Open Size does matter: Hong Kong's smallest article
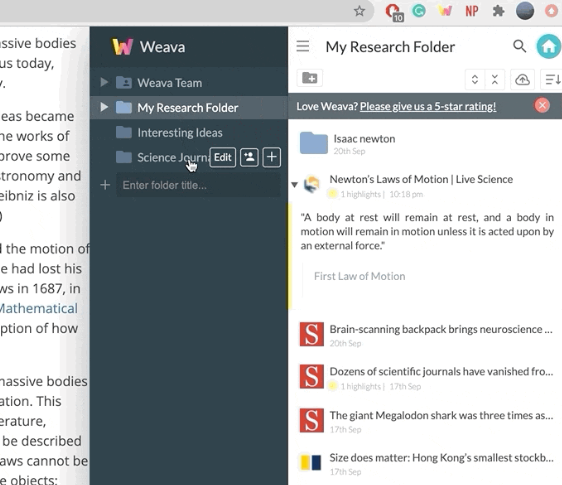562x485 pixels. point(441,458)
